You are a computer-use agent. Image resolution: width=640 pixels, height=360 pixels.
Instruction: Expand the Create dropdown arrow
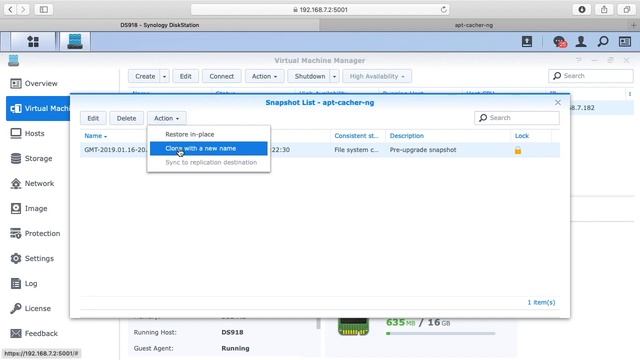pyautogui.click(x=164, y=76)
